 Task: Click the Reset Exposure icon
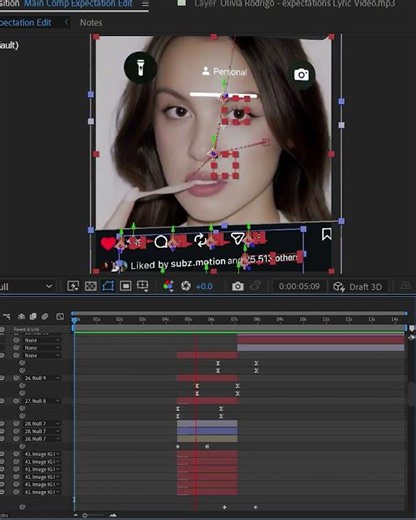tap(186, 286)
